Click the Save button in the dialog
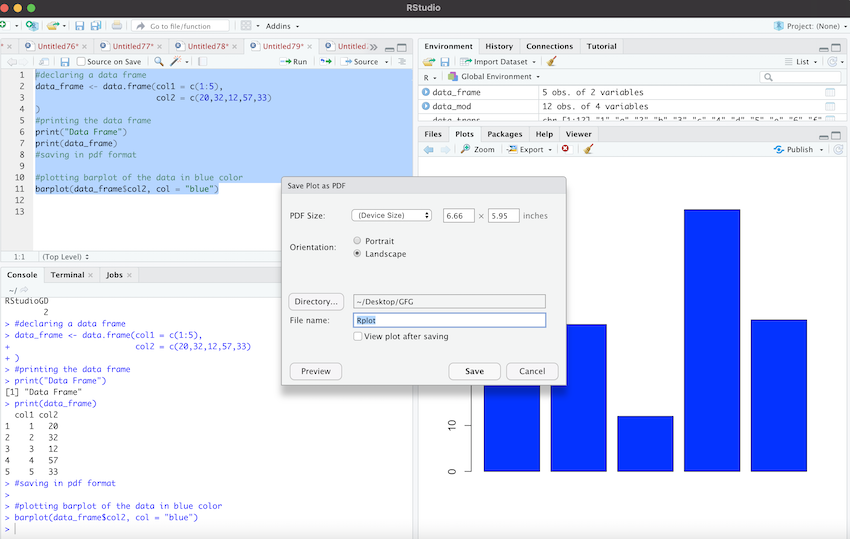The image size is (850, 539). [474, 371]
